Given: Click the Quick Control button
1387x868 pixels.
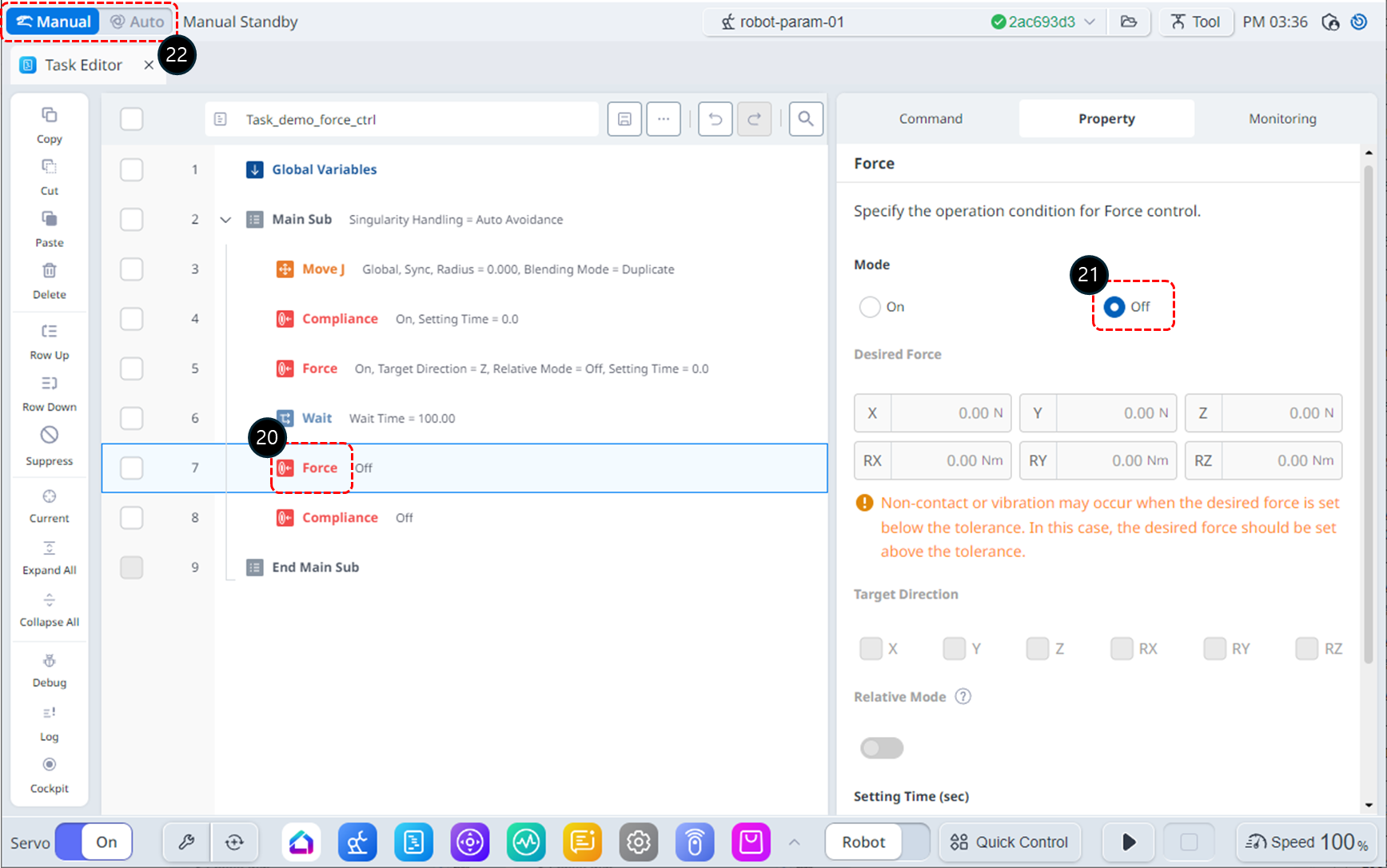Looking at the screenshot, I should coord(1009,842).
